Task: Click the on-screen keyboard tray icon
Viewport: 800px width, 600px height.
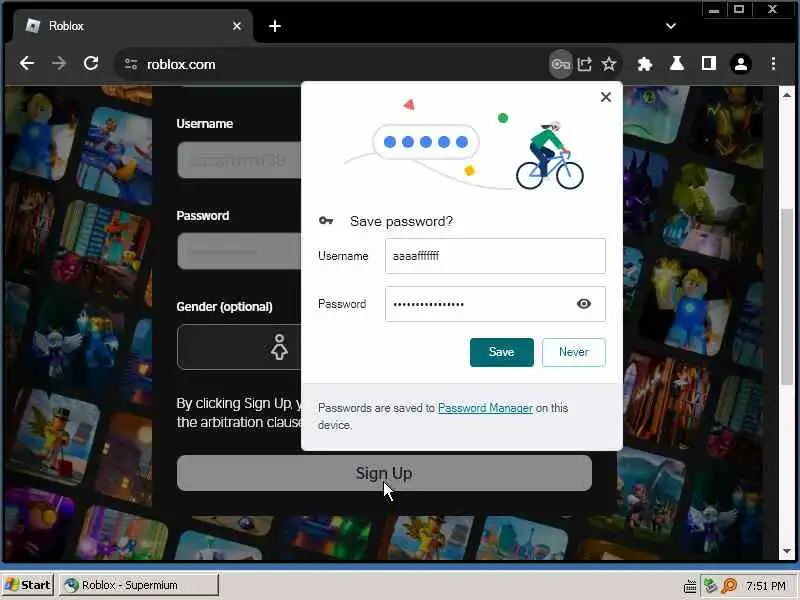Action: 690,586
